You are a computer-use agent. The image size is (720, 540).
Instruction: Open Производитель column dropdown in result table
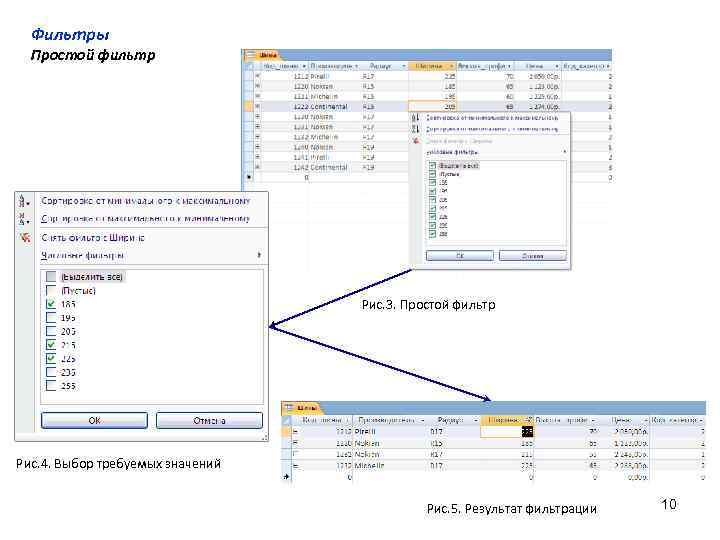pyautogui.click(x=422, y=420)
